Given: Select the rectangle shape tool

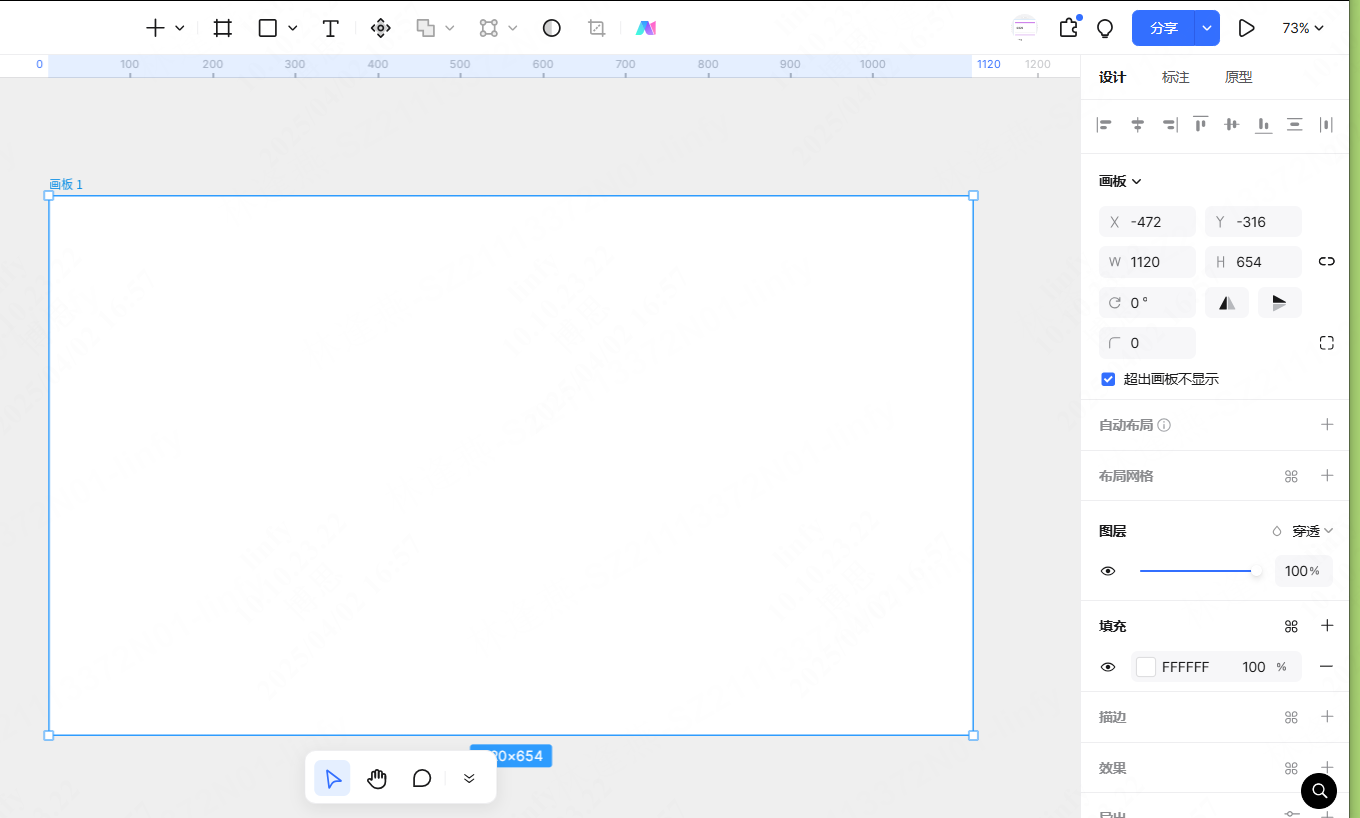Looking at the screenshot, I should pyautogui.click(x=268, y=28).
